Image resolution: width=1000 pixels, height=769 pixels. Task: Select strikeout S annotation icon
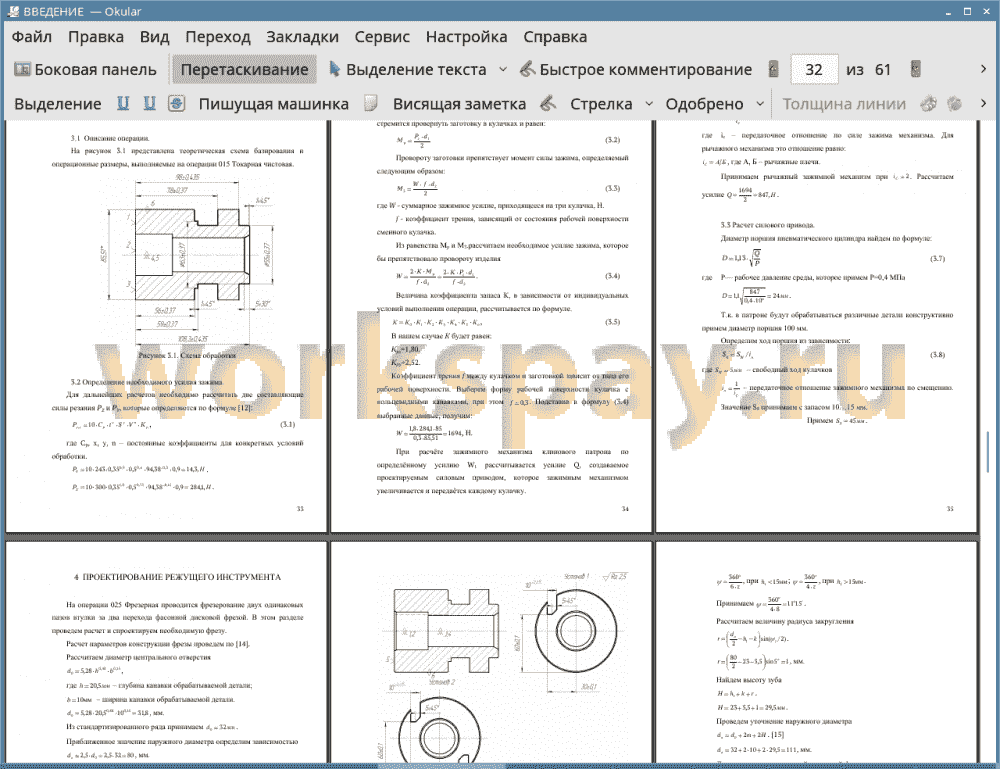coord(177,103)
